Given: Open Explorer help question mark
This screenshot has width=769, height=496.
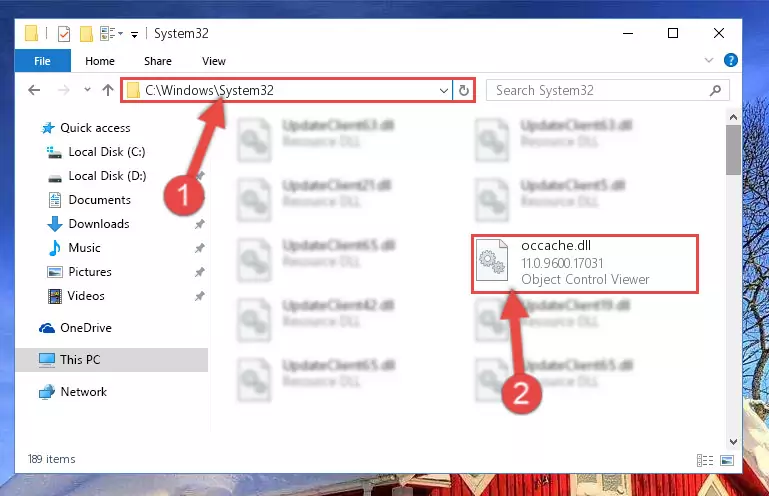Looking at the screenshot, I should point(730,60).
